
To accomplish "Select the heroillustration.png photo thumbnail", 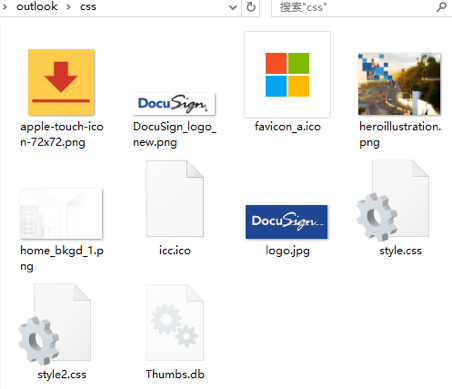I will pyautogui.click(x=399, y=84).
